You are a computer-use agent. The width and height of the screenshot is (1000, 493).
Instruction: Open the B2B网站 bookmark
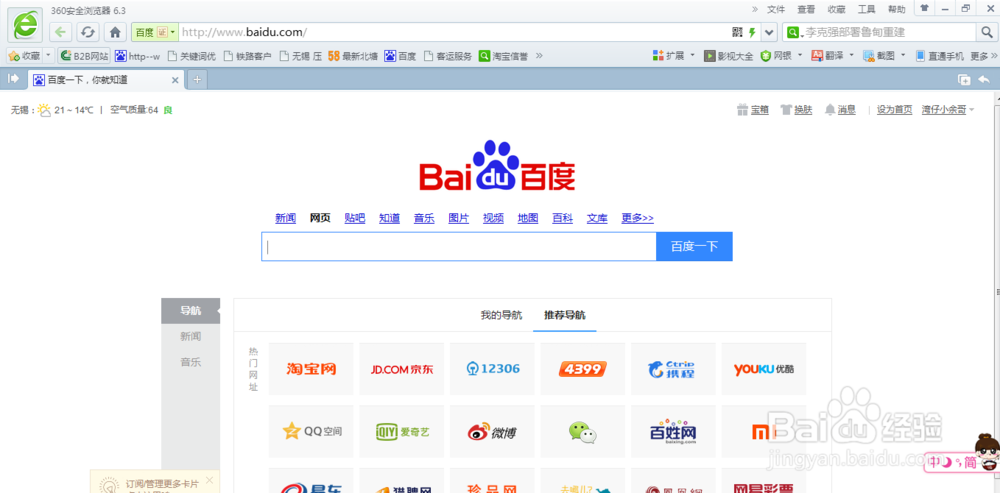[84, 56]
